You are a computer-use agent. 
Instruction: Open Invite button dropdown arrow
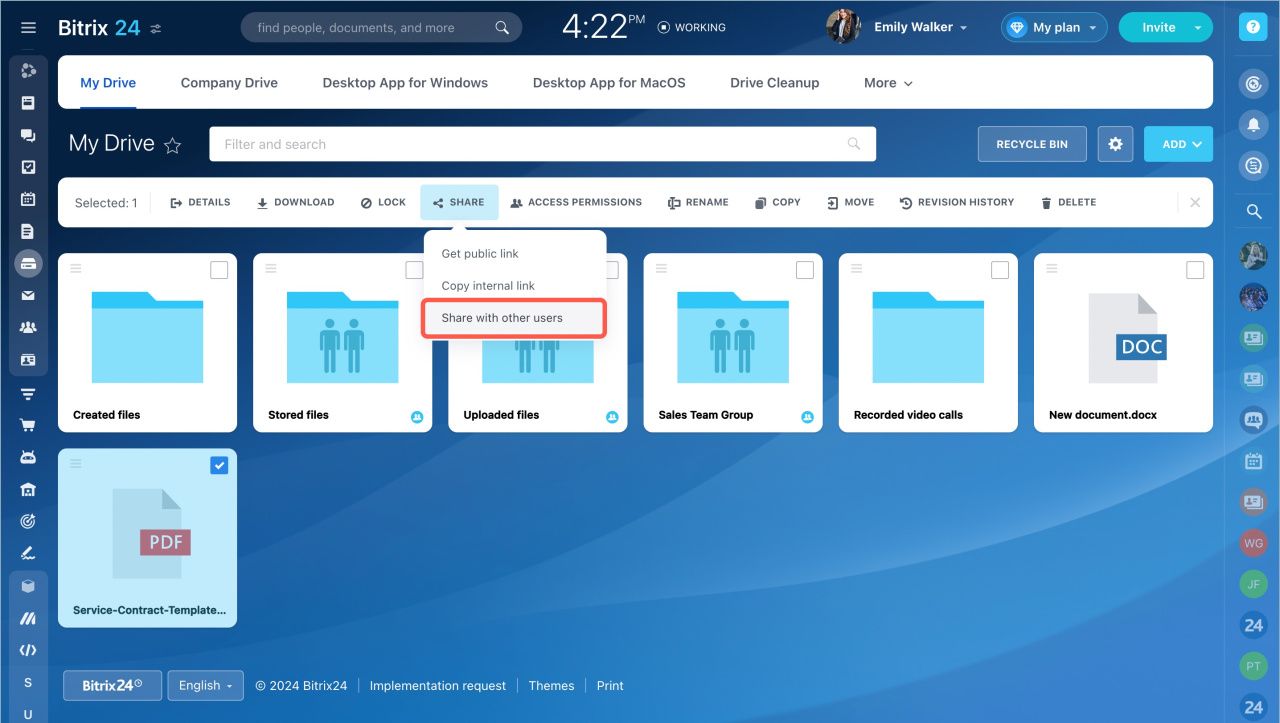coord(1198,28)
